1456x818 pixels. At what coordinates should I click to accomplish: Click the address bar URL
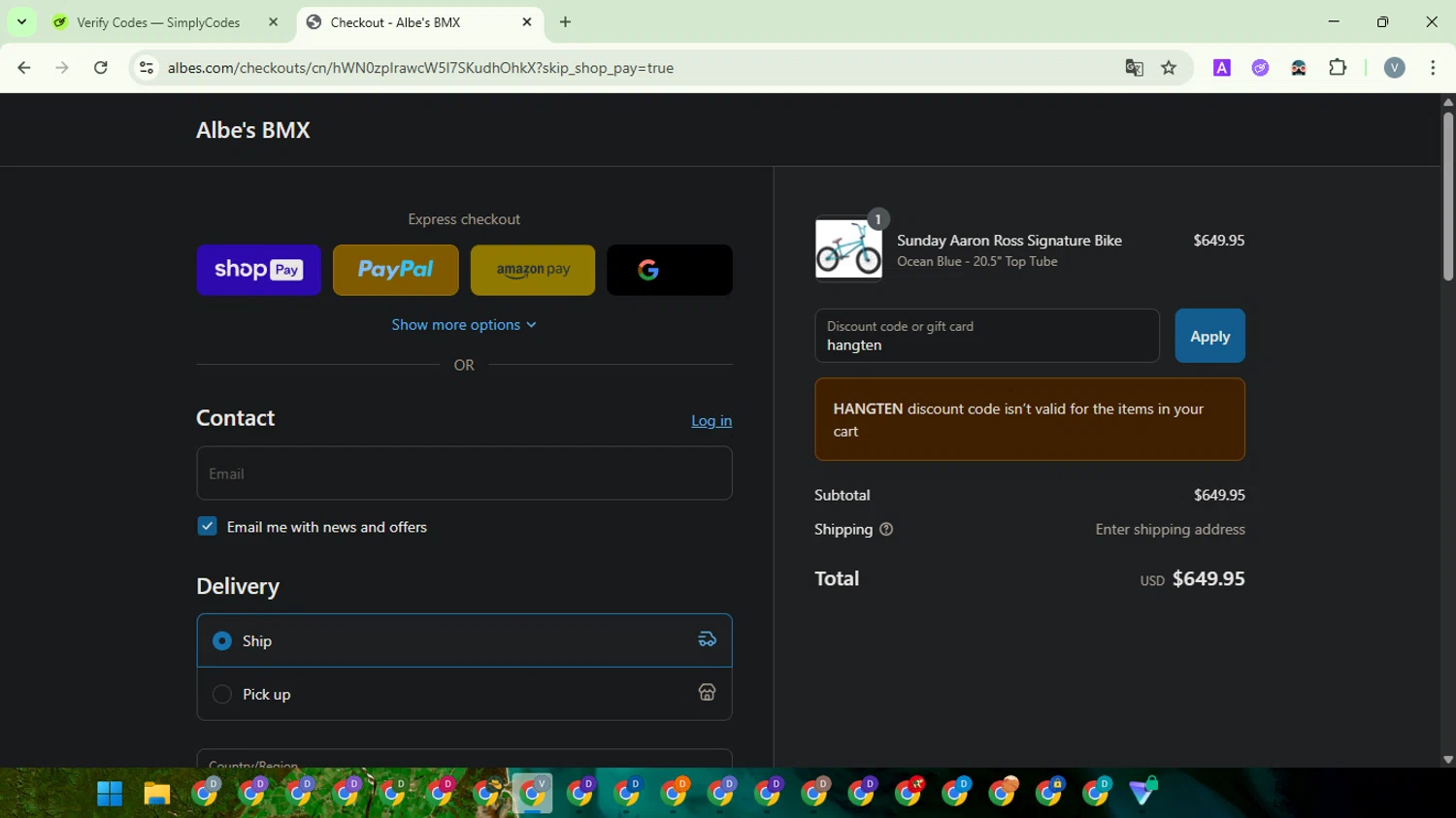pos(420,68)
